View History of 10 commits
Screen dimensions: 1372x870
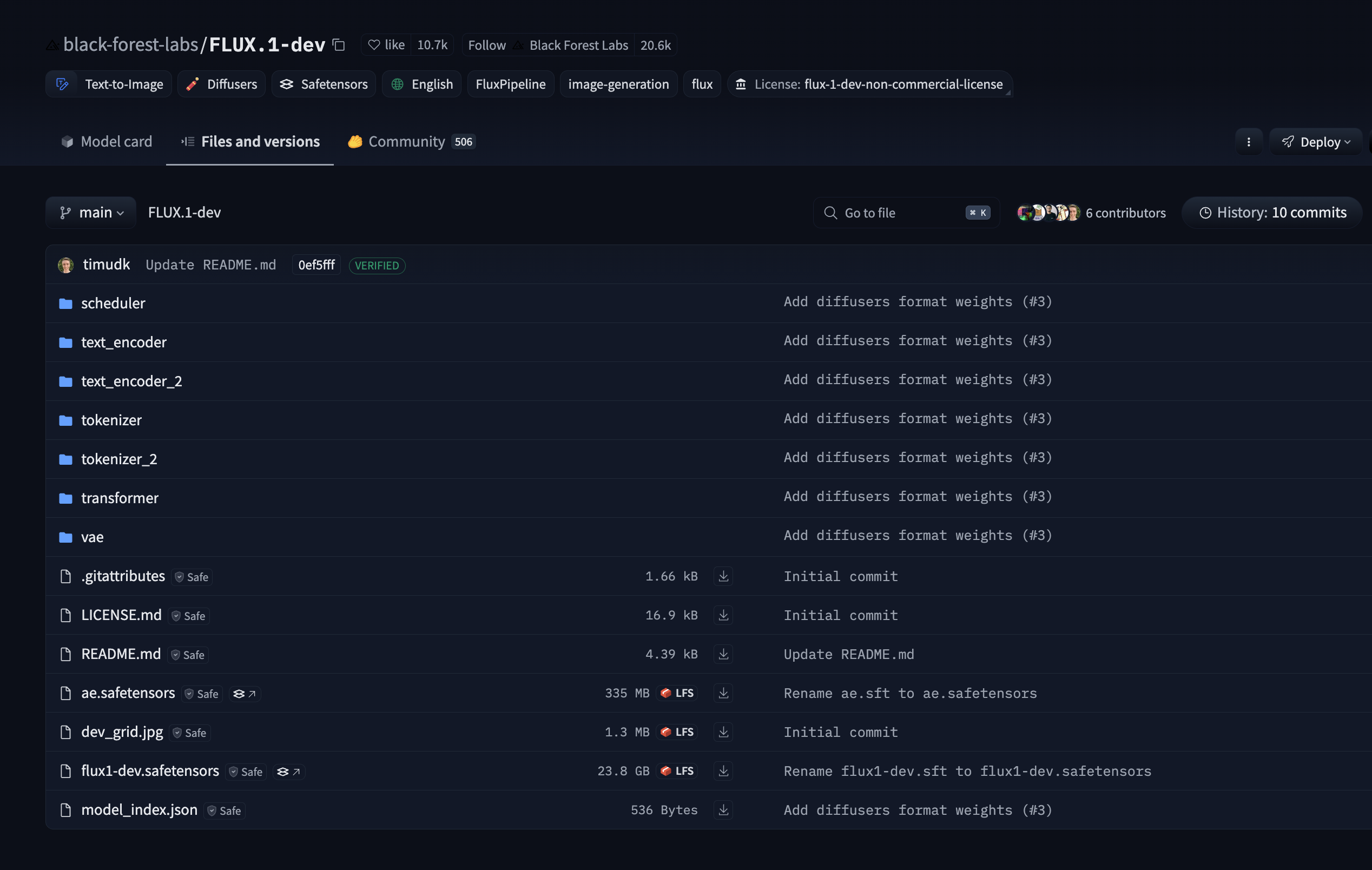pos(1272,213)
